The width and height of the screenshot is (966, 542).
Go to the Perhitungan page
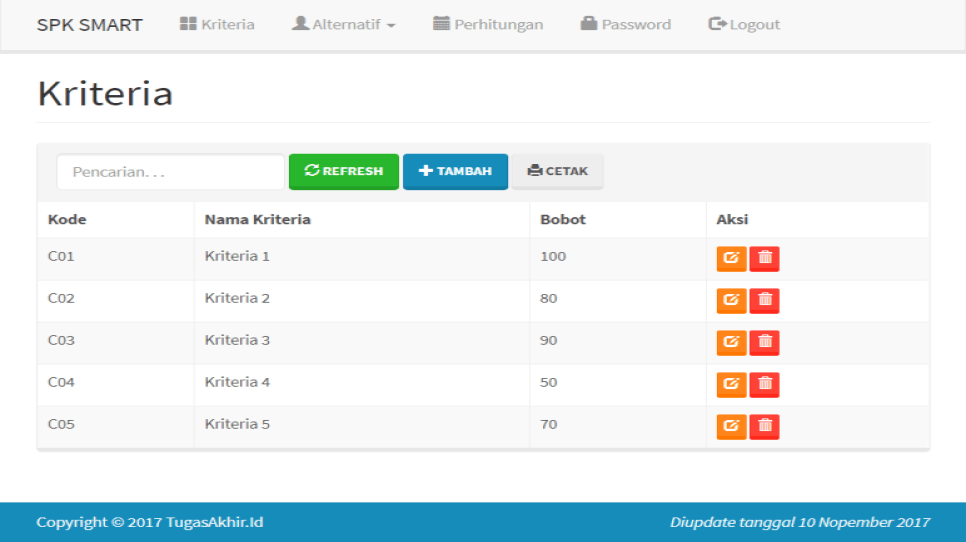coord(488,25)
